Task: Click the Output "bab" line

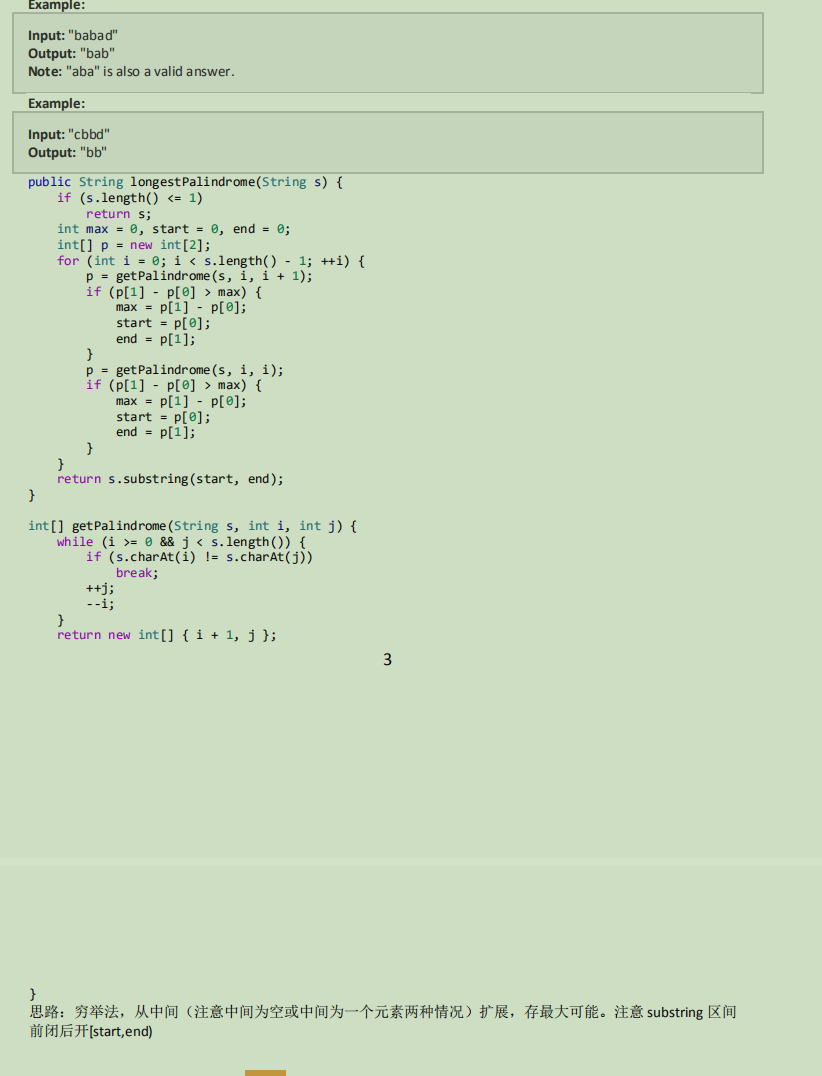Action: point(71,54)
